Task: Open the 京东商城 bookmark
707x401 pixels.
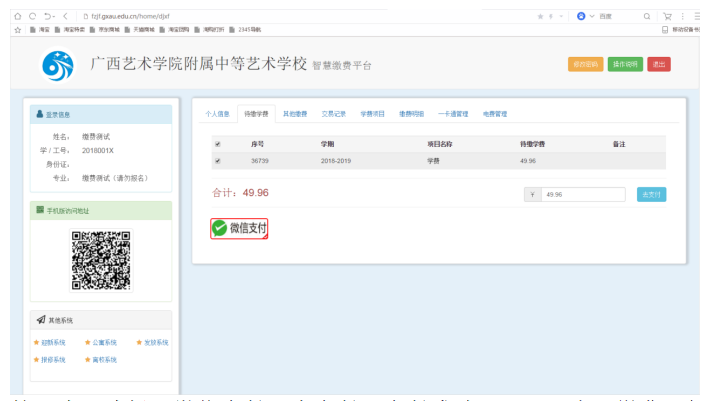Action: click(105, 30)
